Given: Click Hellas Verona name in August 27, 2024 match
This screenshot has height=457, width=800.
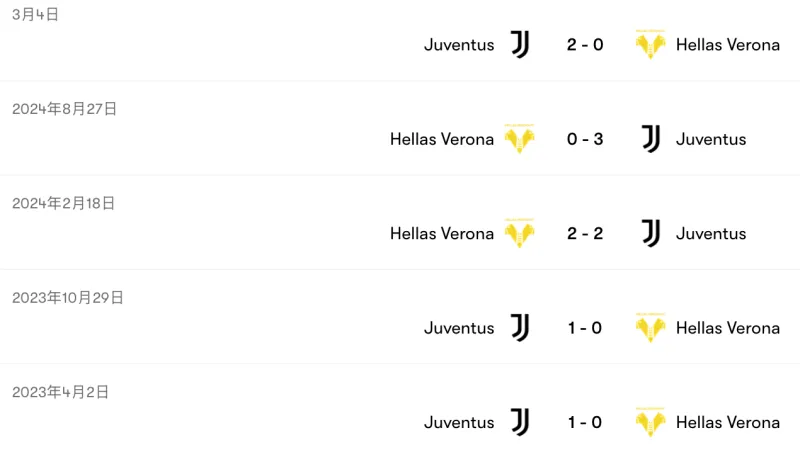Looking at the screenshot, I should 442,139.
